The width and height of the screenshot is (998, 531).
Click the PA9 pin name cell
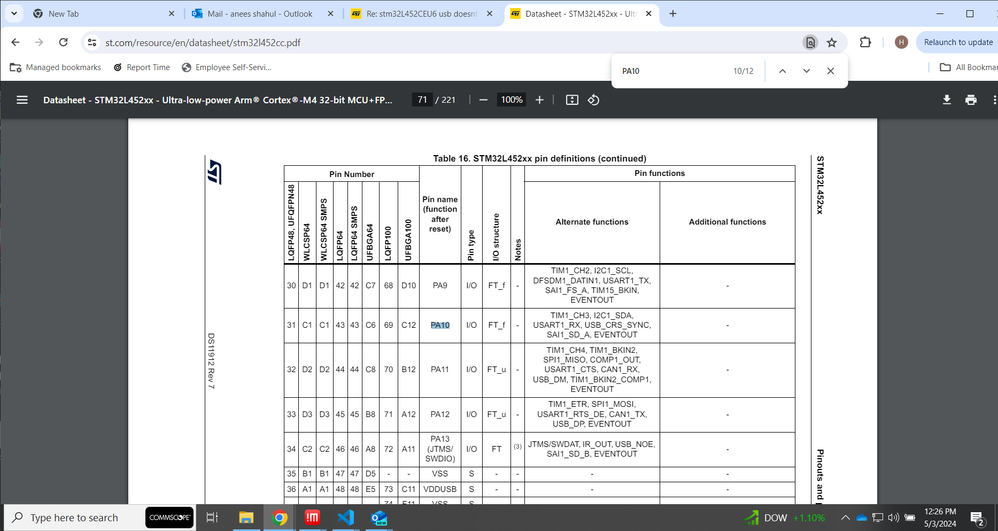[x=440, y=286]
